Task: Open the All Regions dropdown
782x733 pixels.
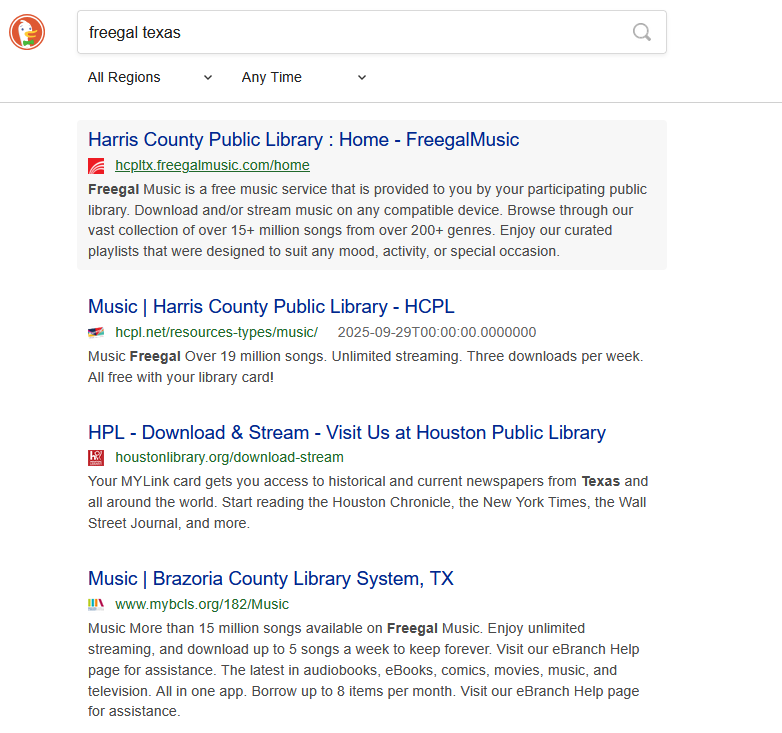Action: tap(150, 77)
